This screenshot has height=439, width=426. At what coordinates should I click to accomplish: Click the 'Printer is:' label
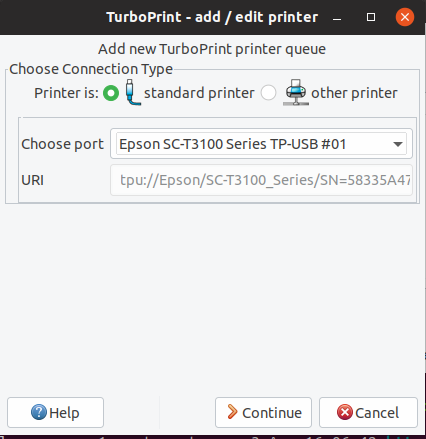click(66, 93)
